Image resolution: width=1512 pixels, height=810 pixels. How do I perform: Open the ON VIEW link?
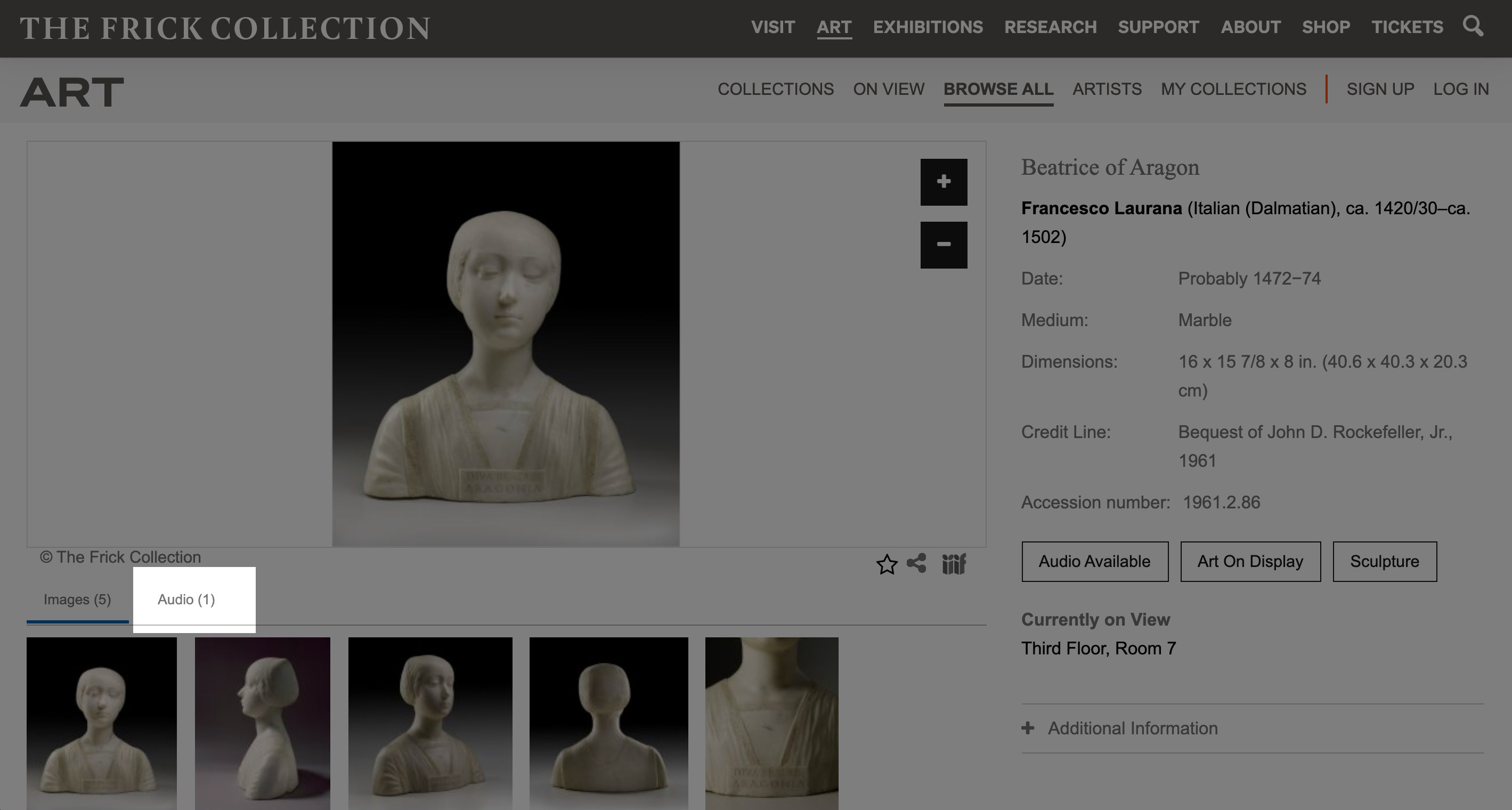click(x=889, y=89)
